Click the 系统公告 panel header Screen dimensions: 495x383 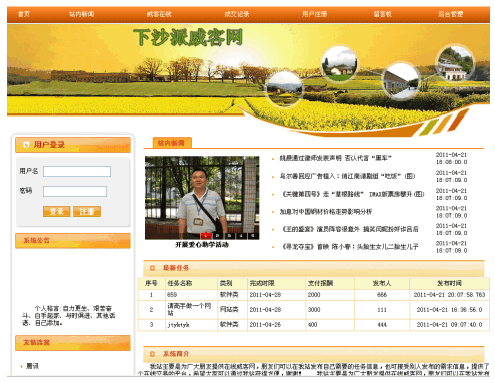pyautogui.click(x=73, y=240)
